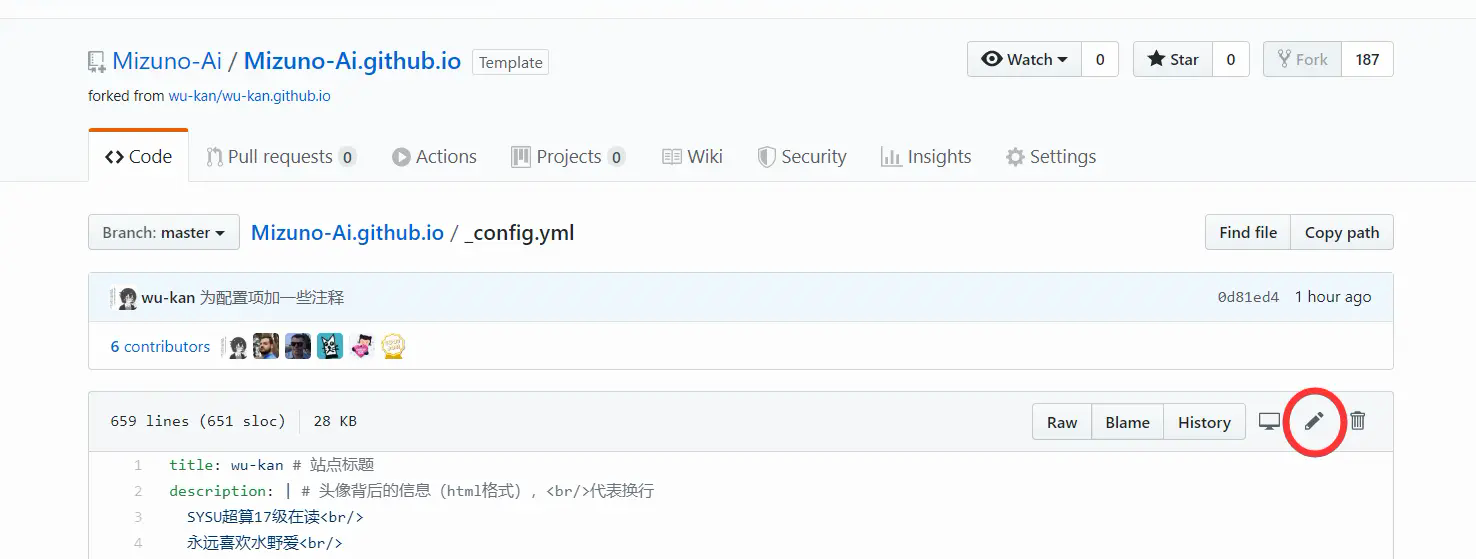The width and height of the screenshot is (1476, 559).
Task: Click the second contributor avatar
Action: (266, 347)
